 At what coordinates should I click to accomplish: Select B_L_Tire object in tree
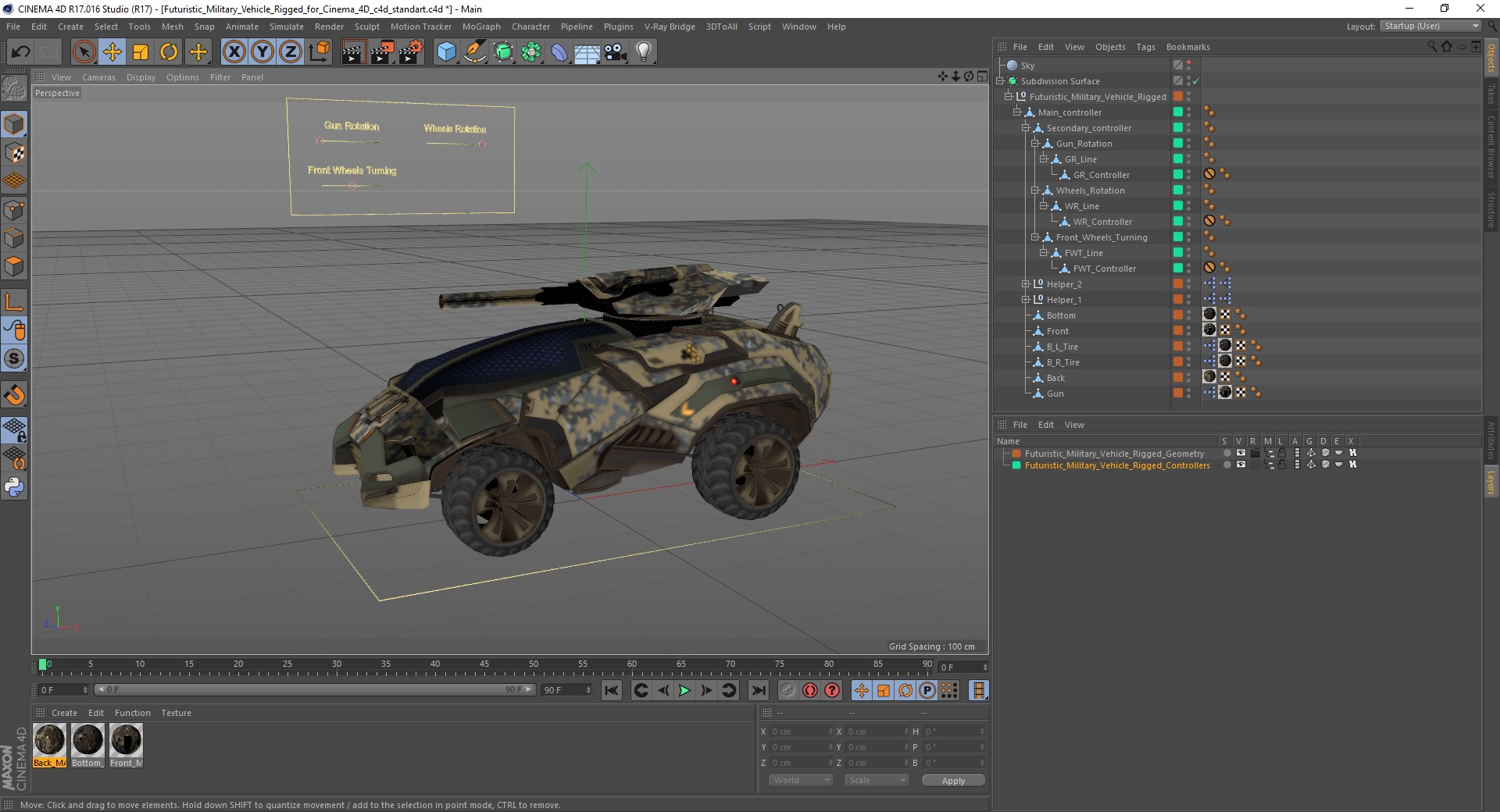(1062, 347)
